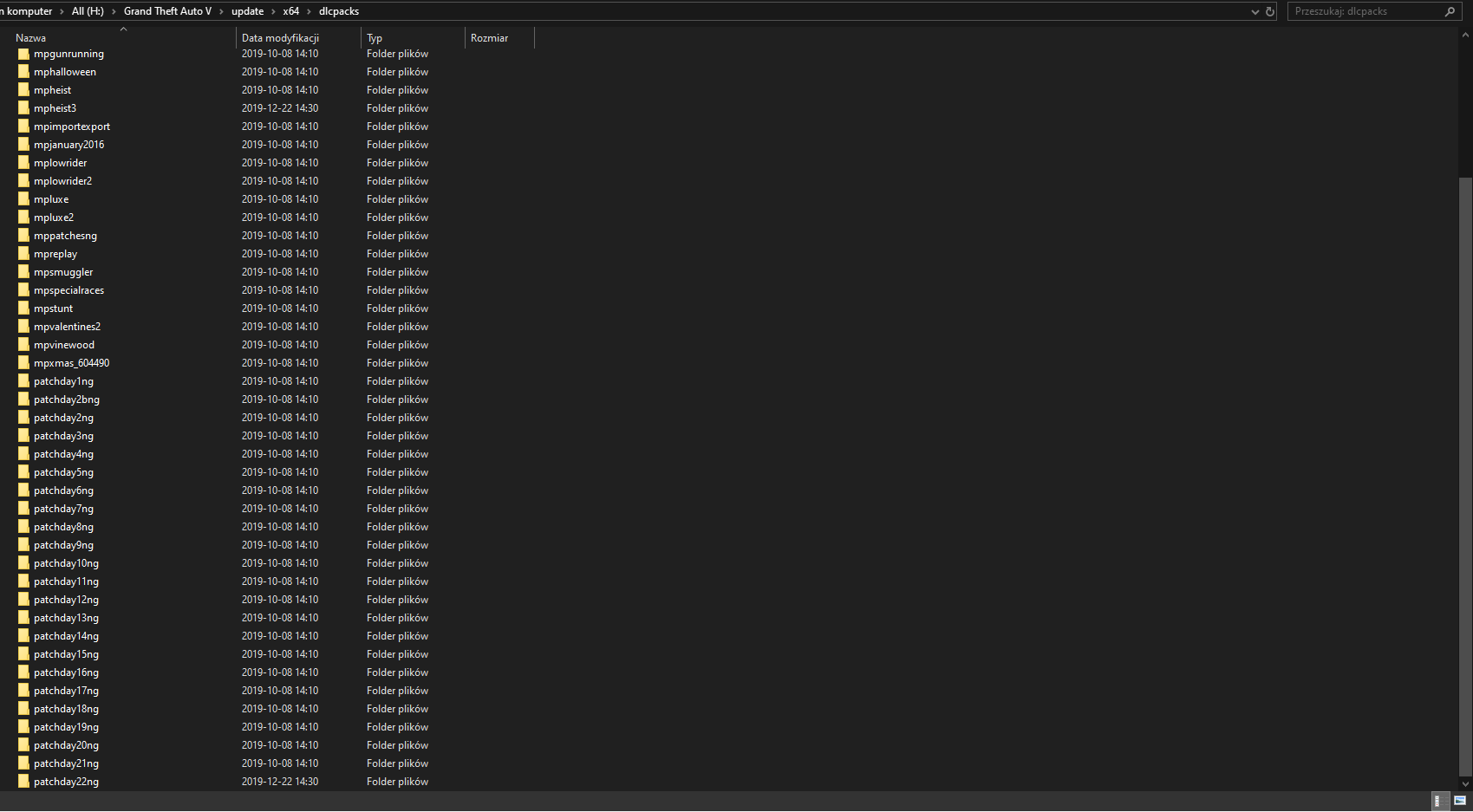The width and height of the screenshot is (1473, 812).
Task: Select patchday21ng folder name
Action: click(66, 763)
